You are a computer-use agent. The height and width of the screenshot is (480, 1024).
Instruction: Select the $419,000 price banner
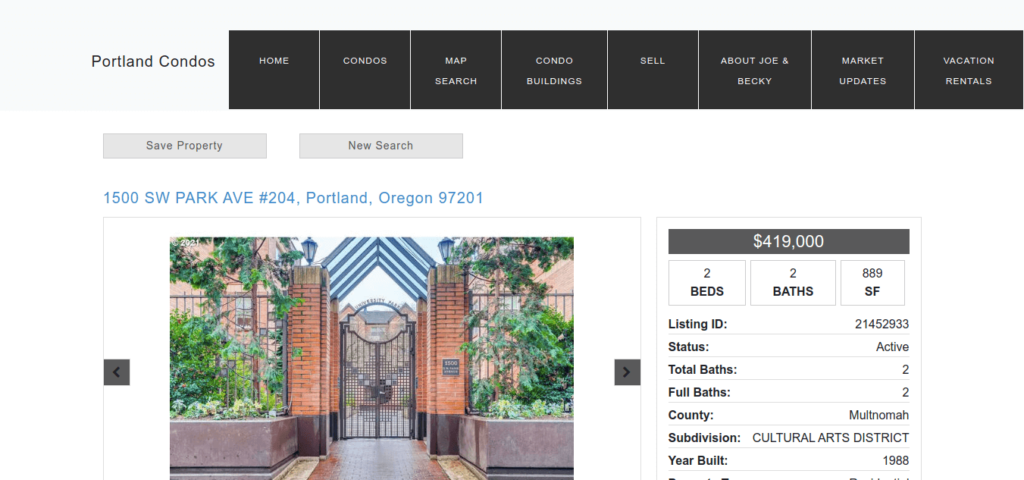coord(788,242)
